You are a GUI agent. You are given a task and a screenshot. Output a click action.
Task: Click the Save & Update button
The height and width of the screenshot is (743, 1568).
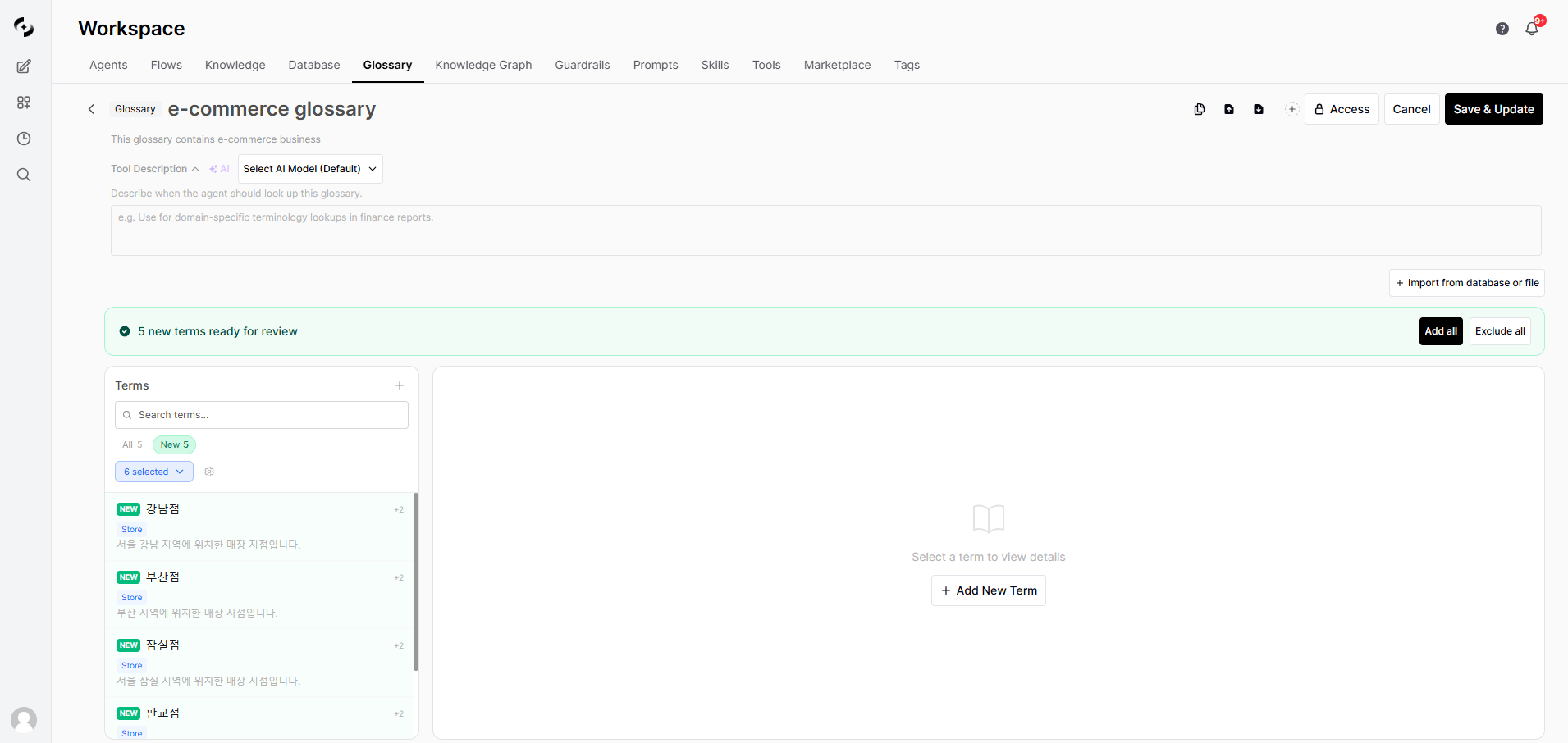click(1493, 109)
